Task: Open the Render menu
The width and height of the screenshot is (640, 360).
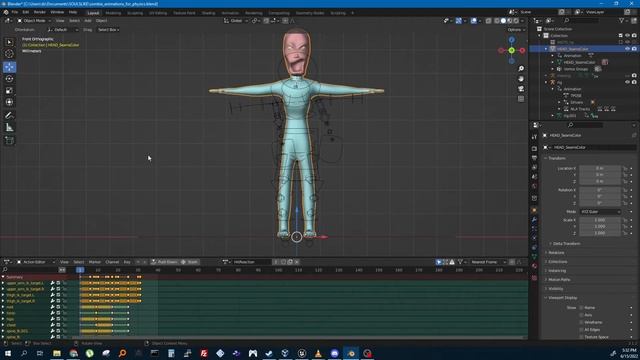Action: [x=40, y=12]
